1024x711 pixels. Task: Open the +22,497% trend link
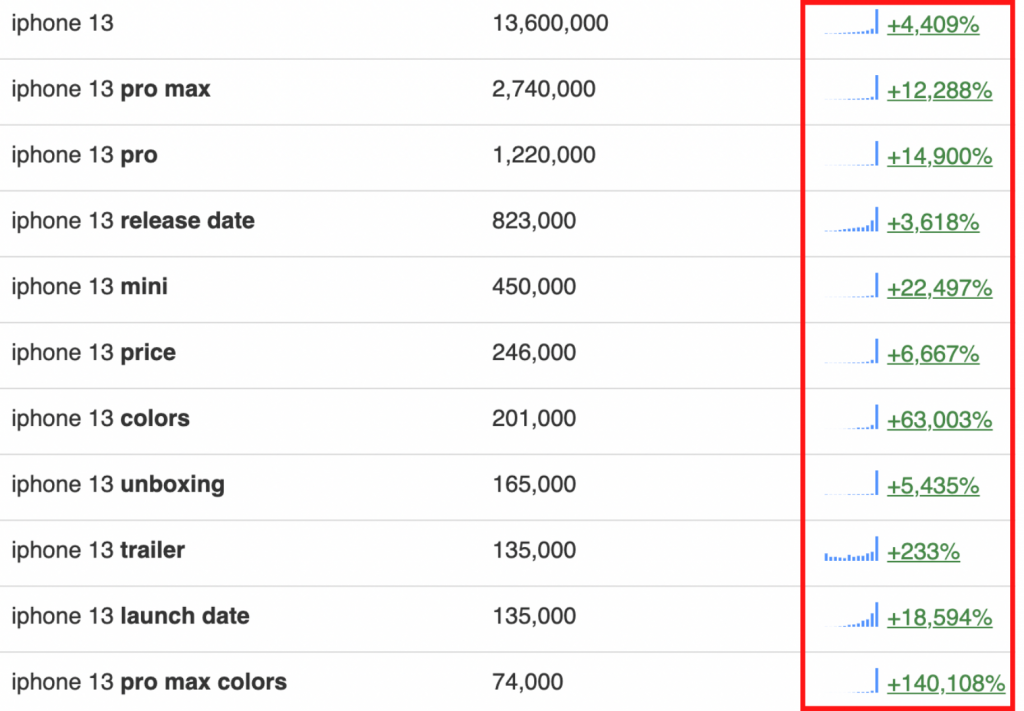coord(939,289)
